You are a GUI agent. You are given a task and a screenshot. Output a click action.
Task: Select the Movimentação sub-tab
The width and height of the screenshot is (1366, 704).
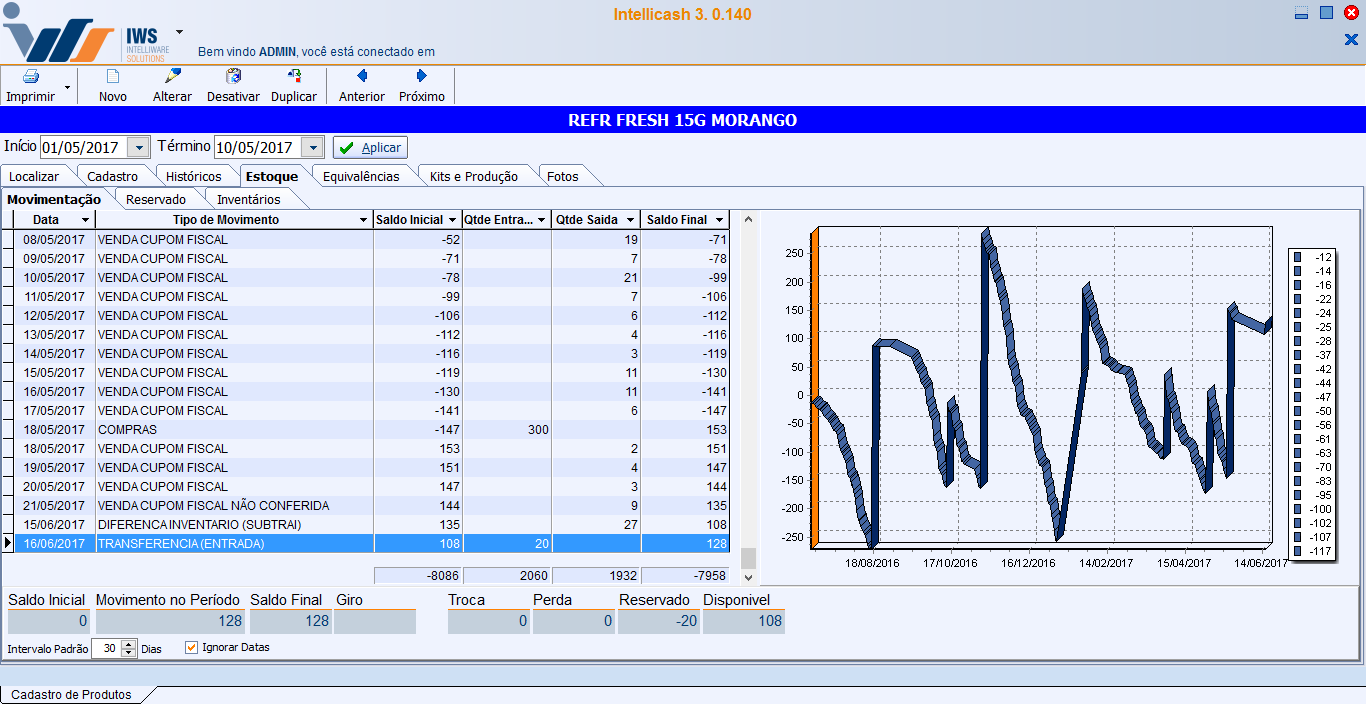point(54,199)
